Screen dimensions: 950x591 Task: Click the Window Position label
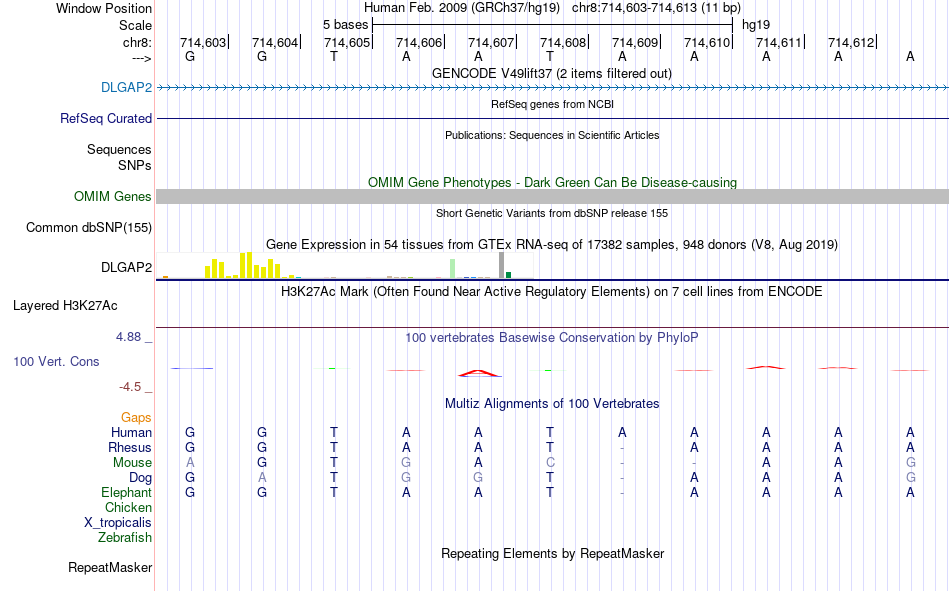point(104,8)
